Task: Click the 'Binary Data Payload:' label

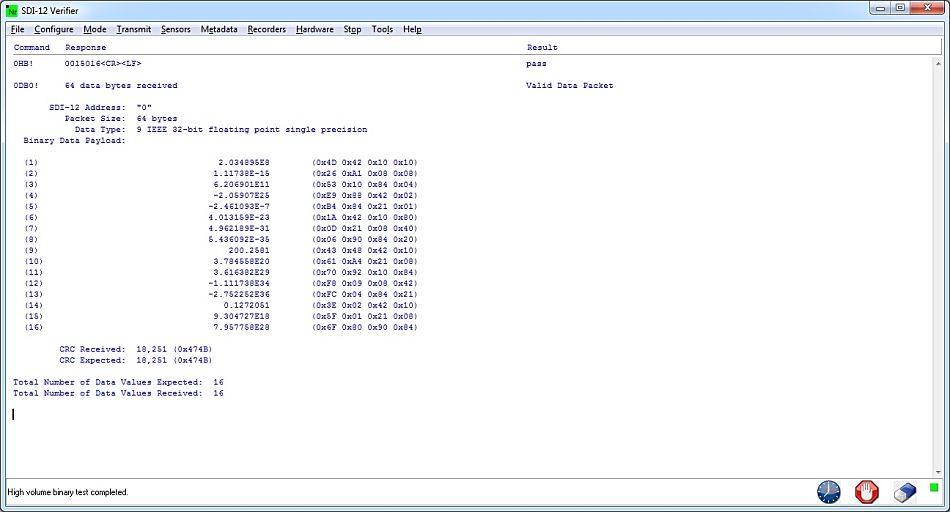Action: 74,141
